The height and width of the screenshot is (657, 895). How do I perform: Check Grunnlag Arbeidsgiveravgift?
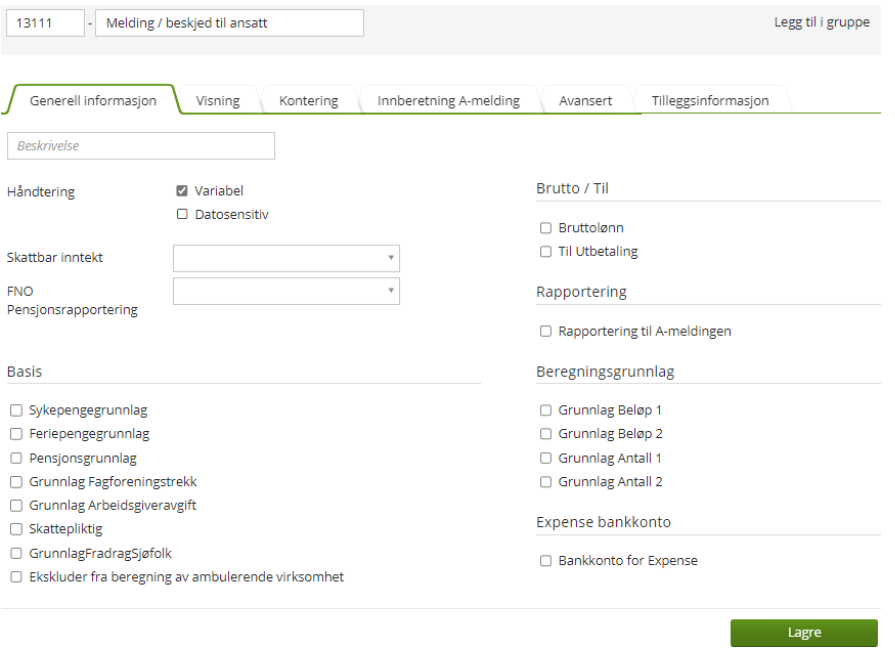click(16, 506)
